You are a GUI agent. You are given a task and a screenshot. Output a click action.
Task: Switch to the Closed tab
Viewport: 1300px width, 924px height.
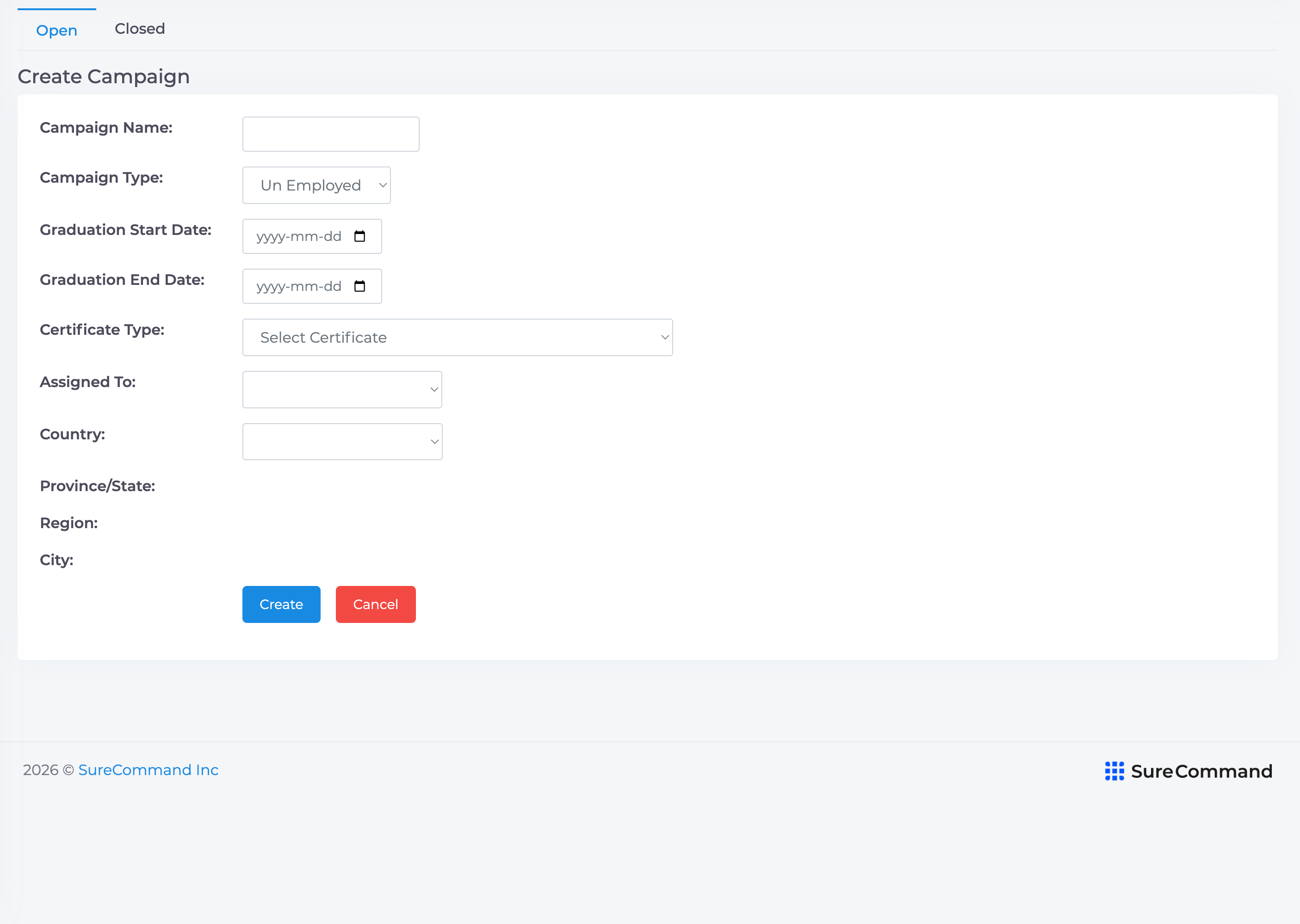[x=140, y=29]
